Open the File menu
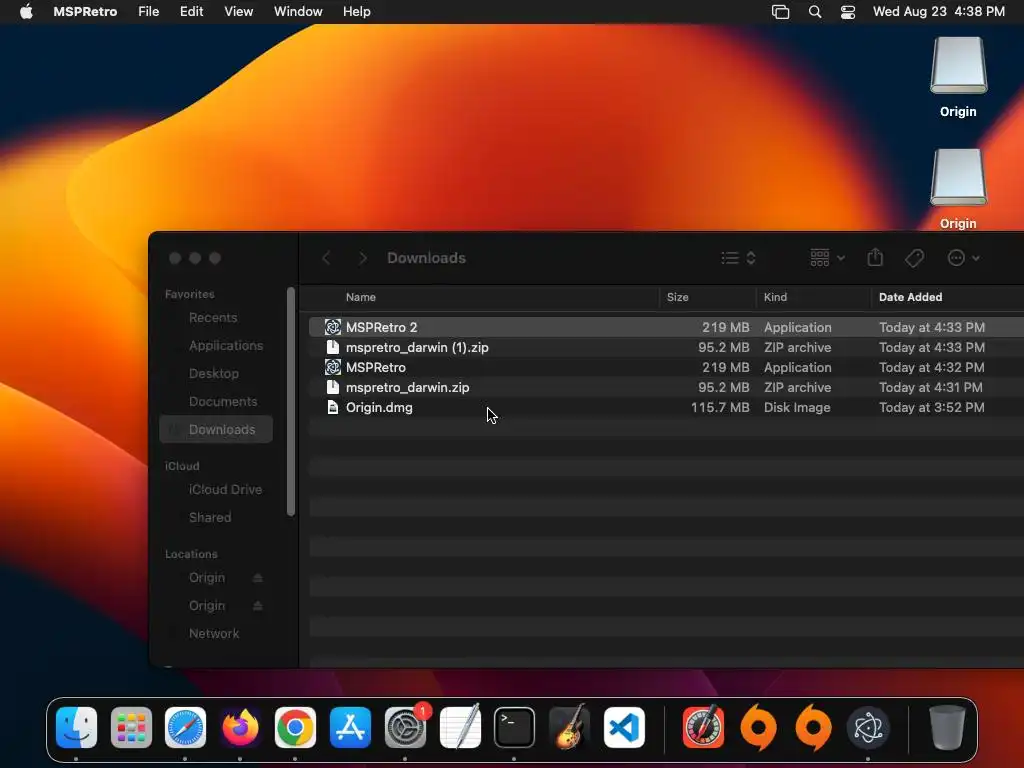Viewport: 1024px width, 768px height. [x=148, y=11]
